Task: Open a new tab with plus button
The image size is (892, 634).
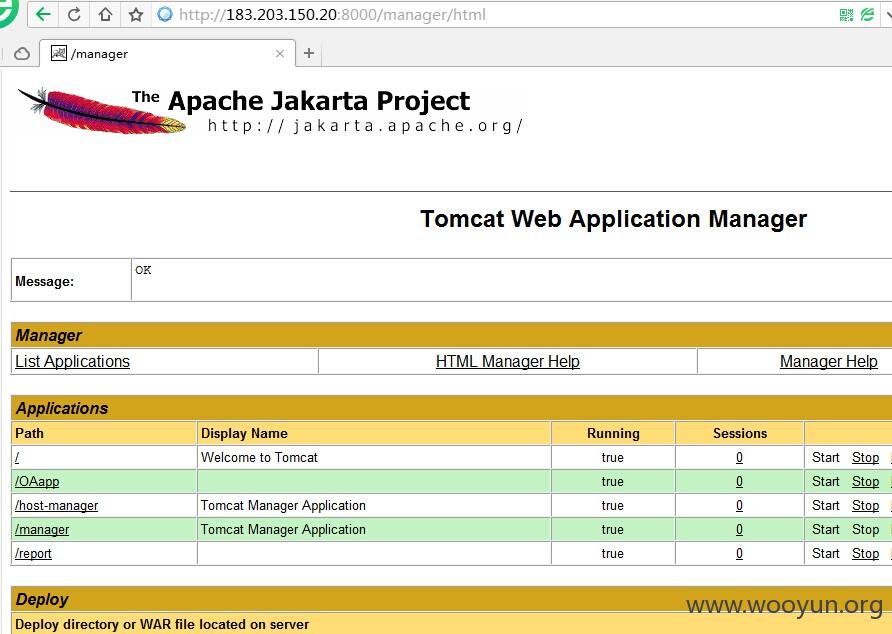Action: click(309, 53)
